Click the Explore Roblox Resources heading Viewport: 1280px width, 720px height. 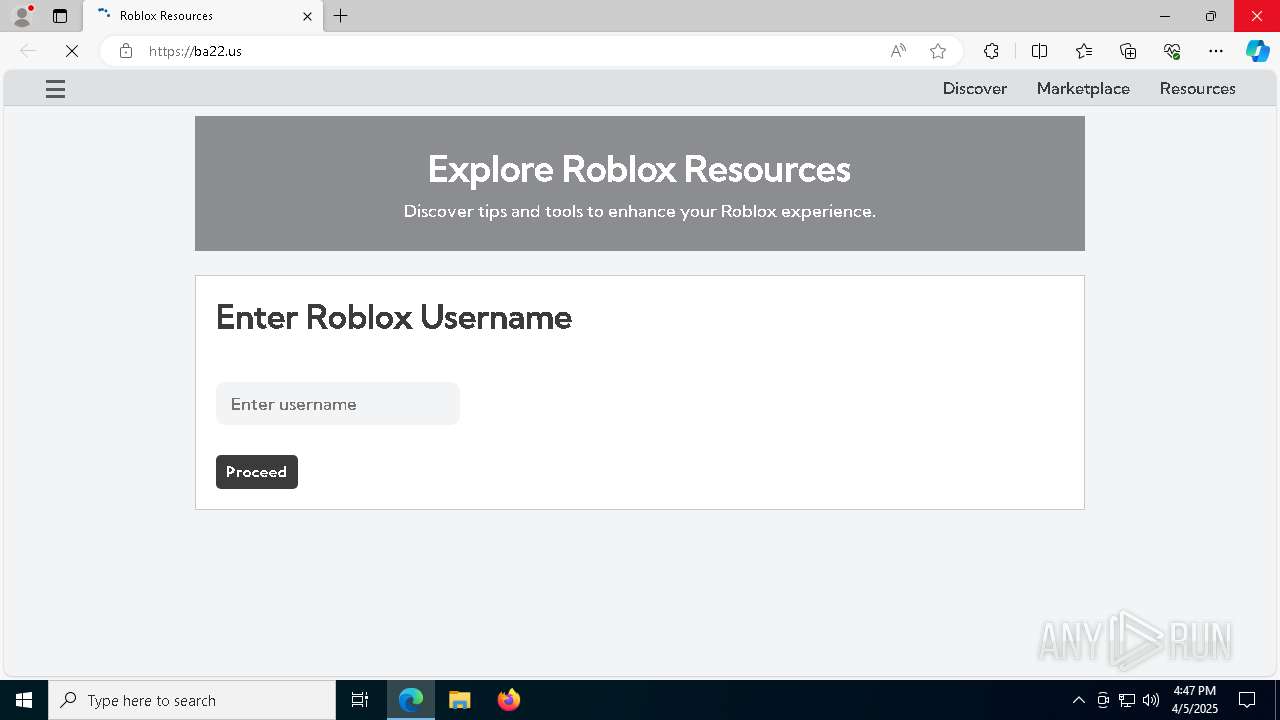pyautogui.click(x=639, y=169)
